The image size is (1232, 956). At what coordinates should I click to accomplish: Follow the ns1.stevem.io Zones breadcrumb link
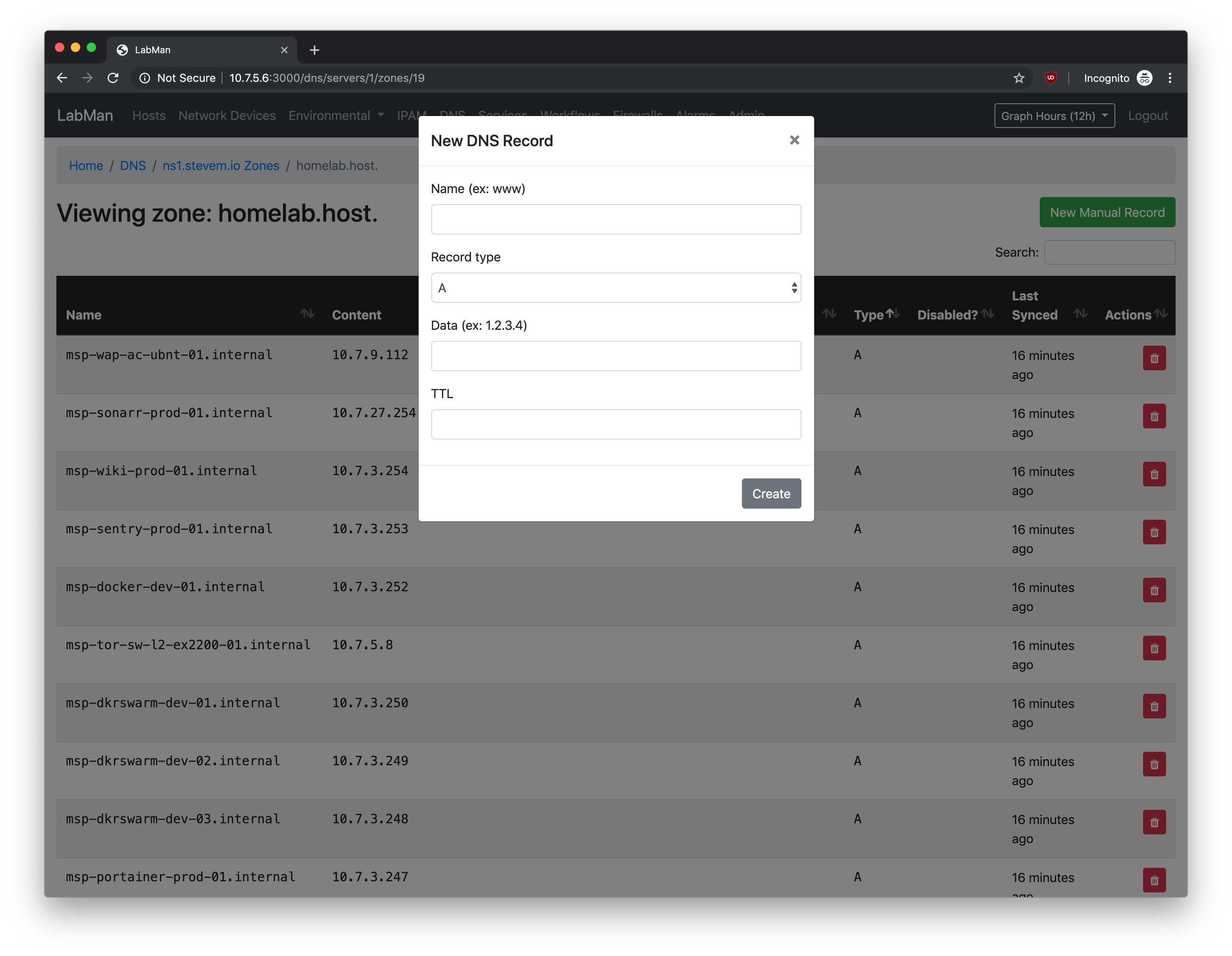point(220,166)
